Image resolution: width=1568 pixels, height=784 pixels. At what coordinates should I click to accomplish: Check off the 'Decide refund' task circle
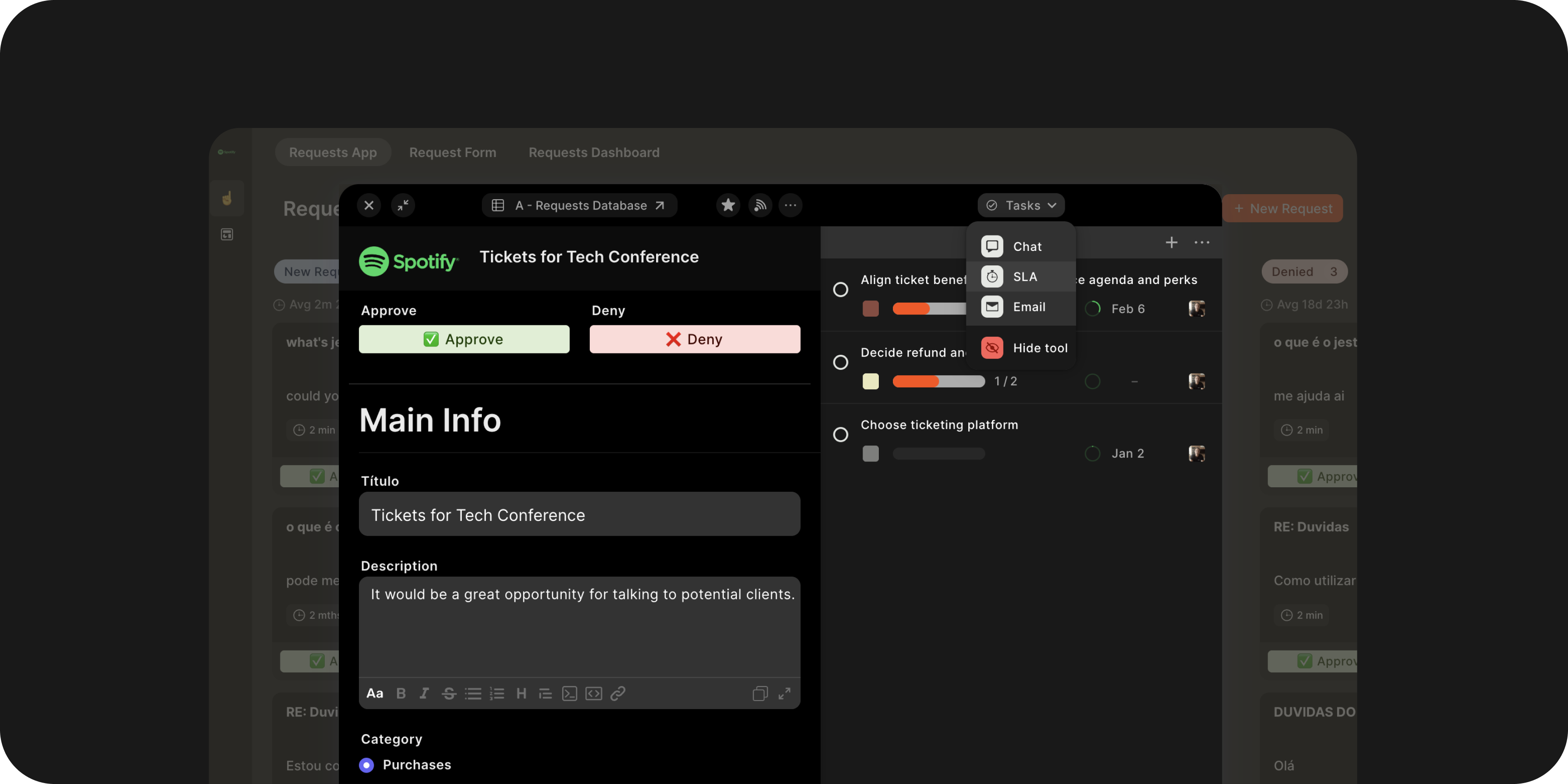841,362
